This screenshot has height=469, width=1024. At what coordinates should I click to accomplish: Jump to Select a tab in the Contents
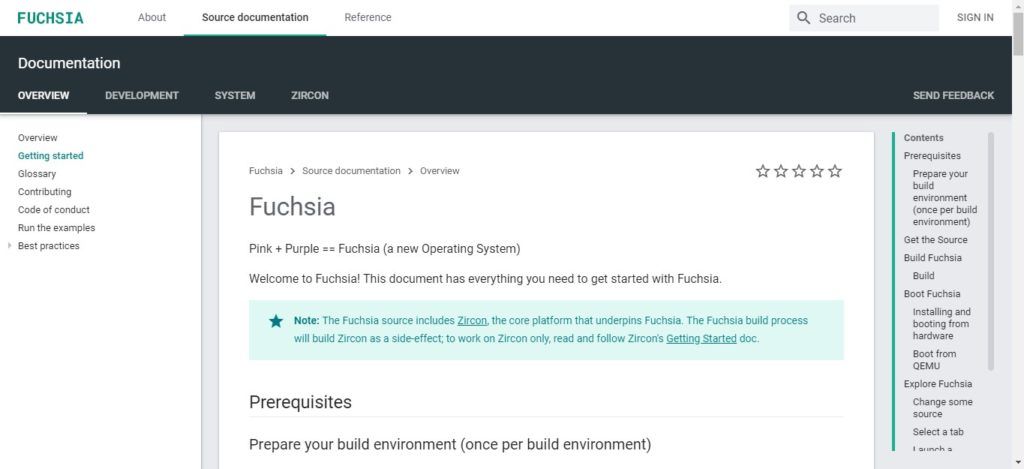(938, 432)
